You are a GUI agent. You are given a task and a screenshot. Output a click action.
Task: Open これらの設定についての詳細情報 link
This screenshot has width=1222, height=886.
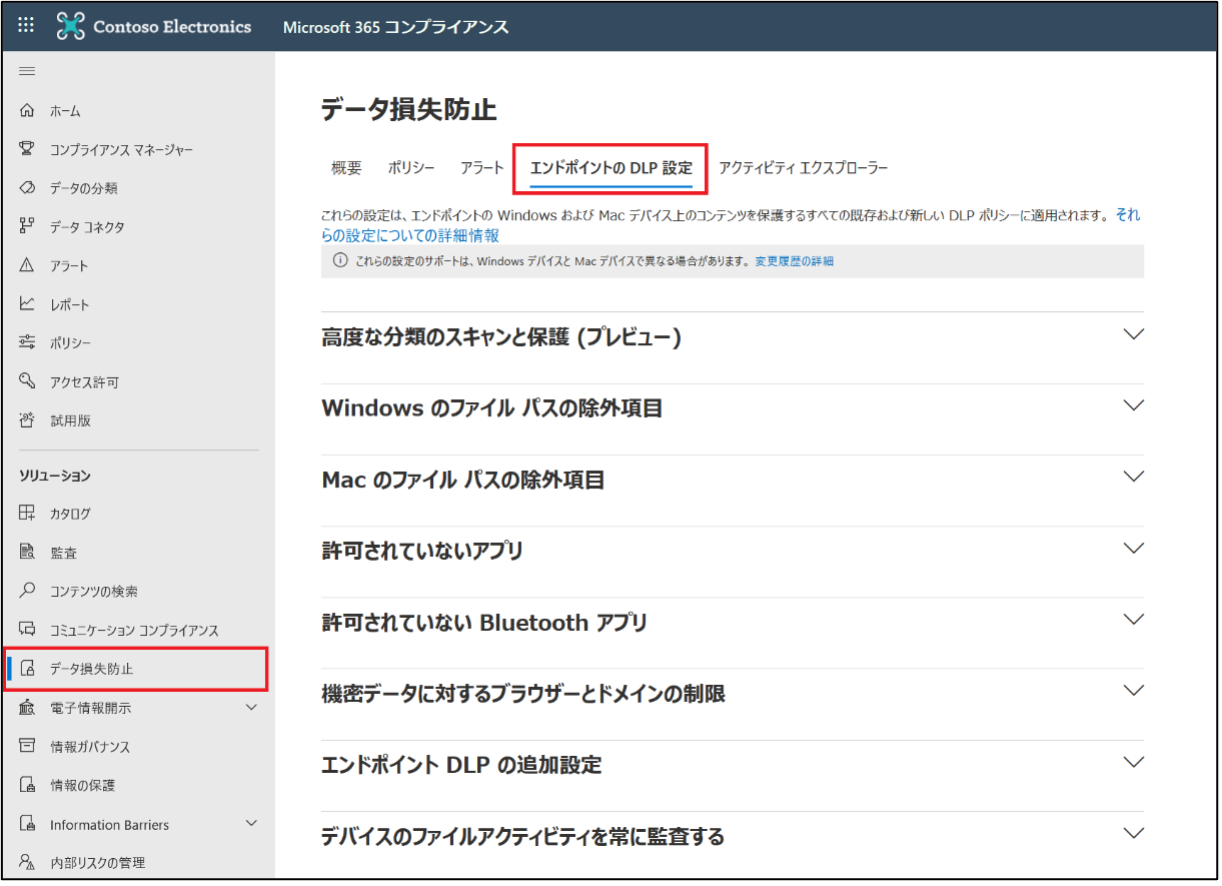tap(411, 236)
